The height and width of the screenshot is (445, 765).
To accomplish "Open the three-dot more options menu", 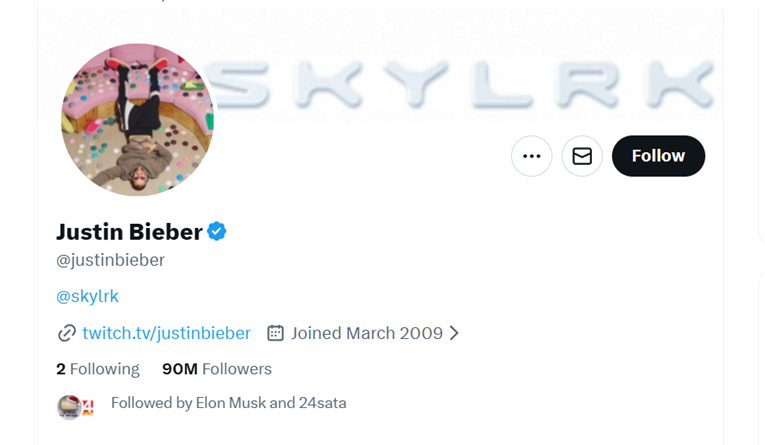I will pos(531,156).
